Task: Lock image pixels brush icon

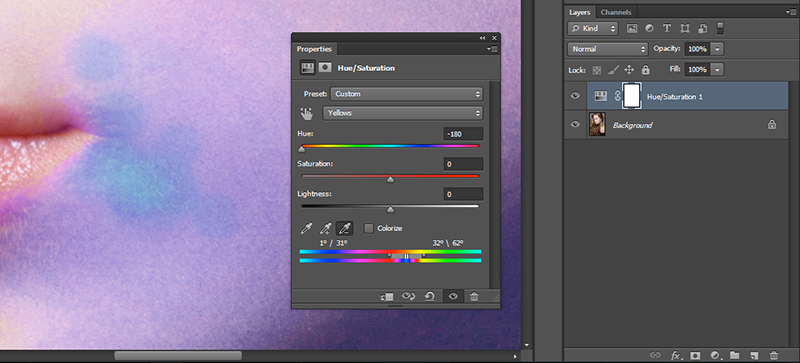Action: click(614, 69)
